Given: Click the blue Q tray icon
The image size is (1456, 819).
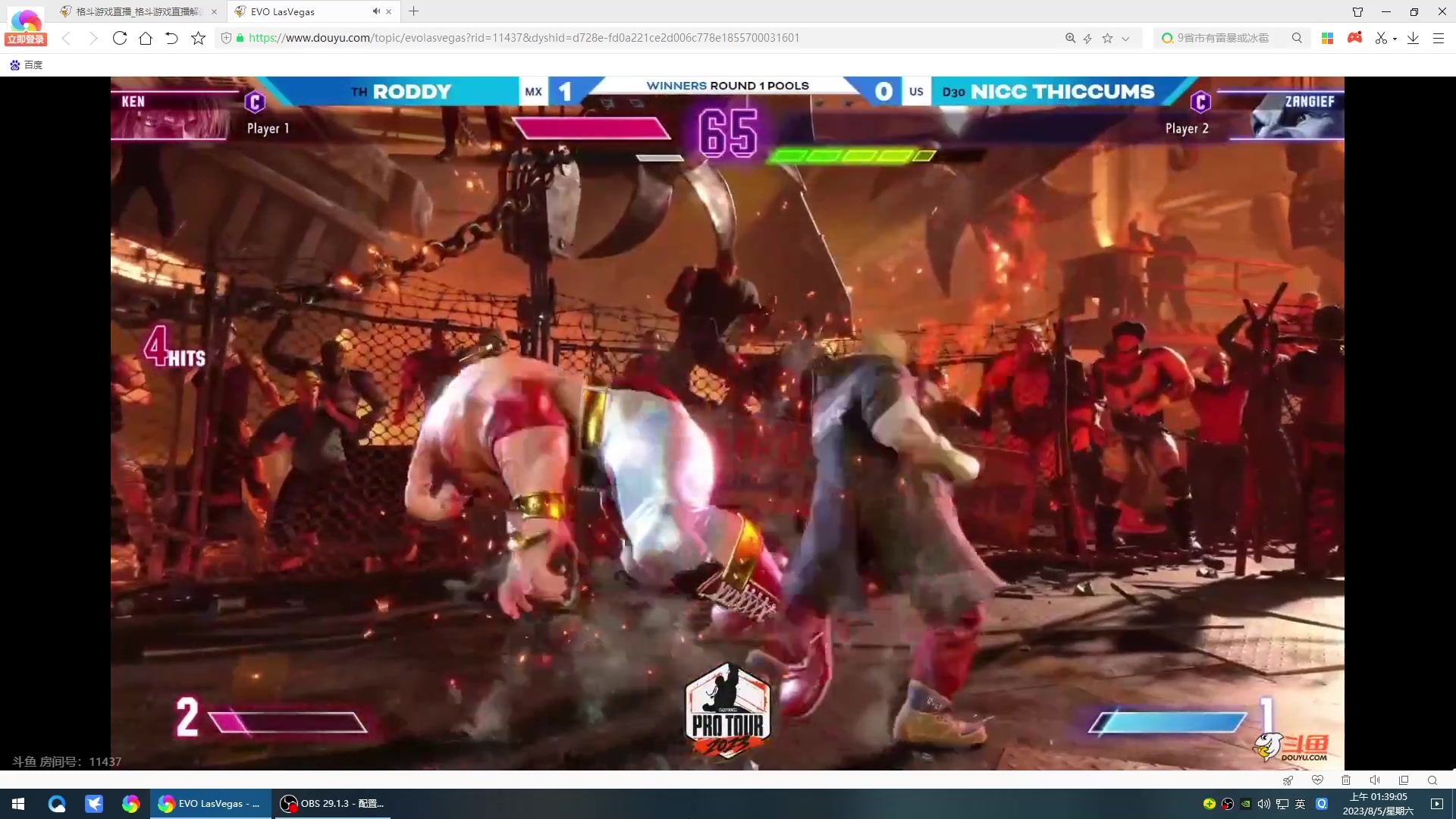Looking at the screenshot, I should tap(1322, 804).
